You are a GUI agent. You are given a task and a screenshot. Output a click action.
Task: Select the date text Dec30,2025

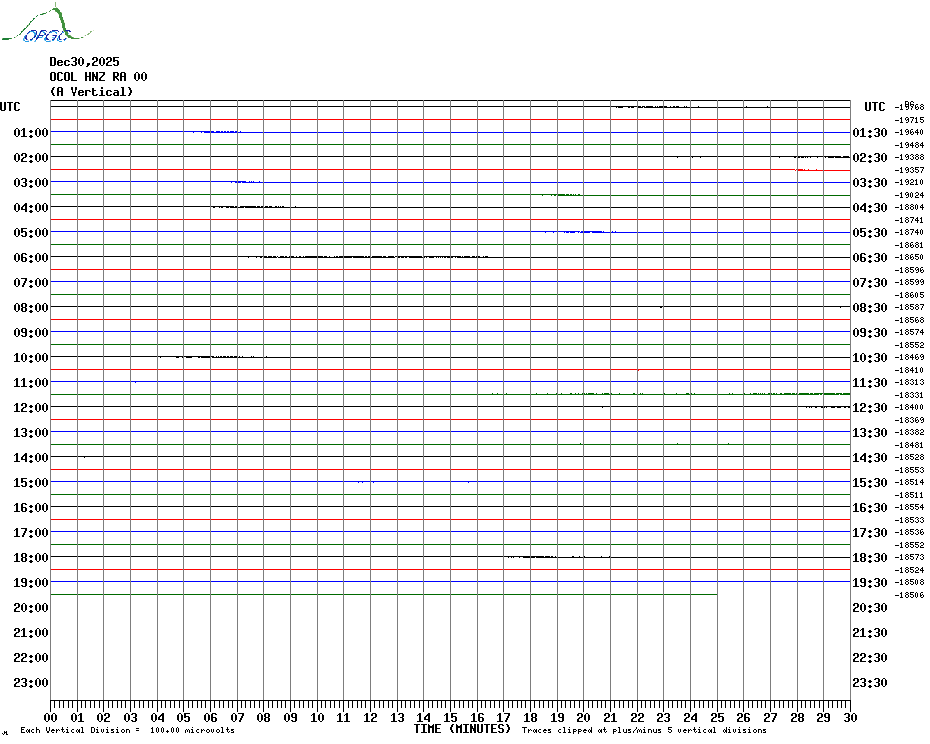pos(84,62)
